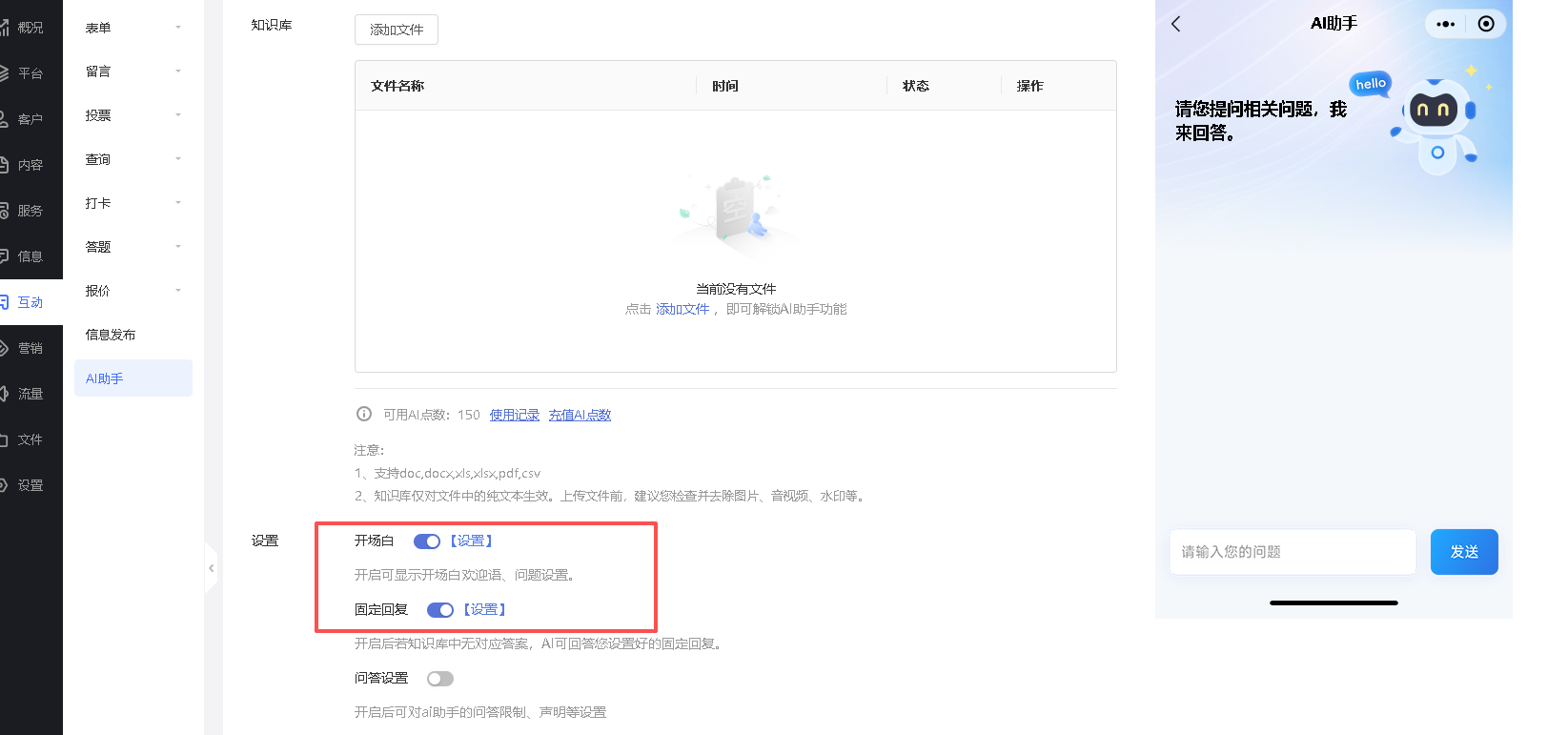Image resolution: width=1568 pixels, height=735 pixels.
Task: Open the 充值AI点数 link
Action: click(x=580, y=415)
